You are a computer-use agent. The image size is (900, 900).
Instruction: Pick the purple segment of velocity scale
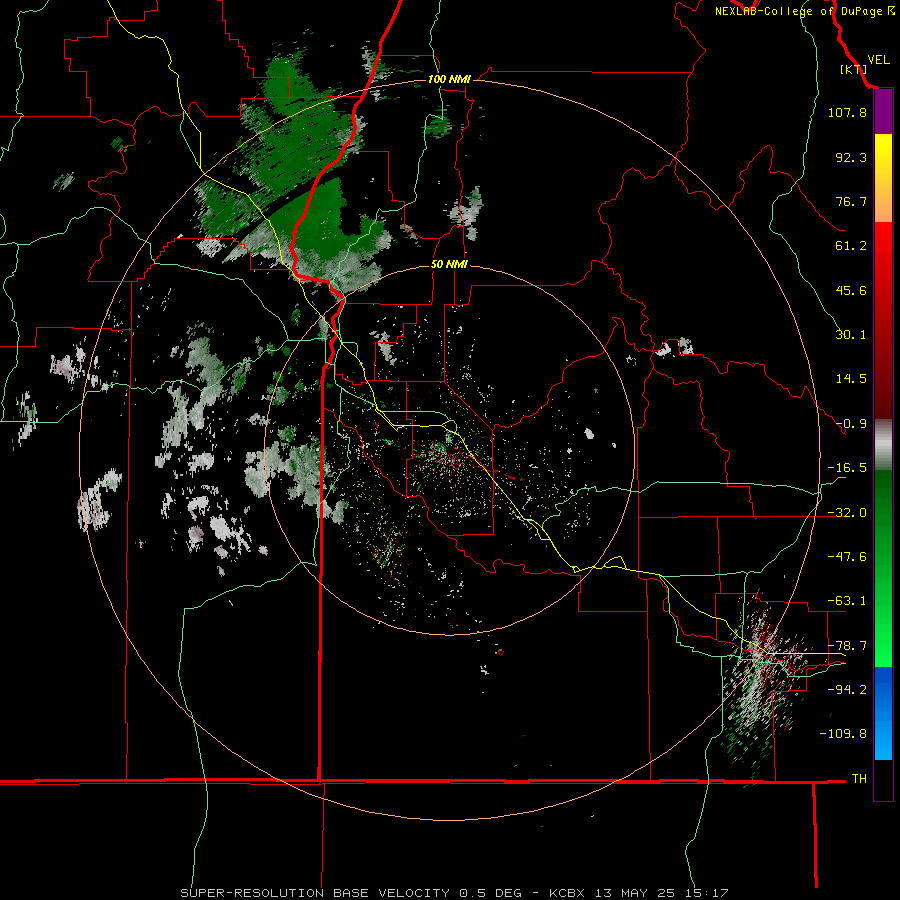[x=883, y=111]
